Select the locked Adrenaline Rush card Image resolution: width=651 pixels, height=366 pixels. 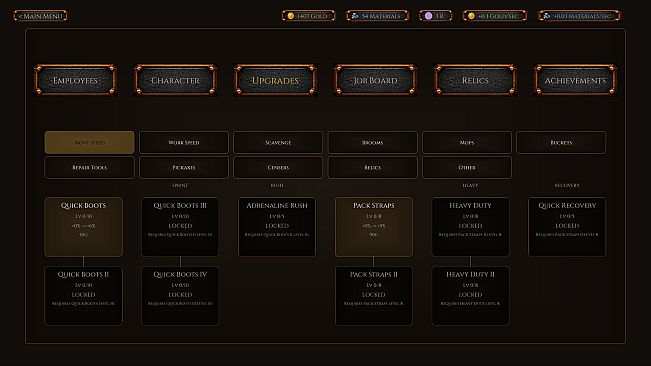277,227
